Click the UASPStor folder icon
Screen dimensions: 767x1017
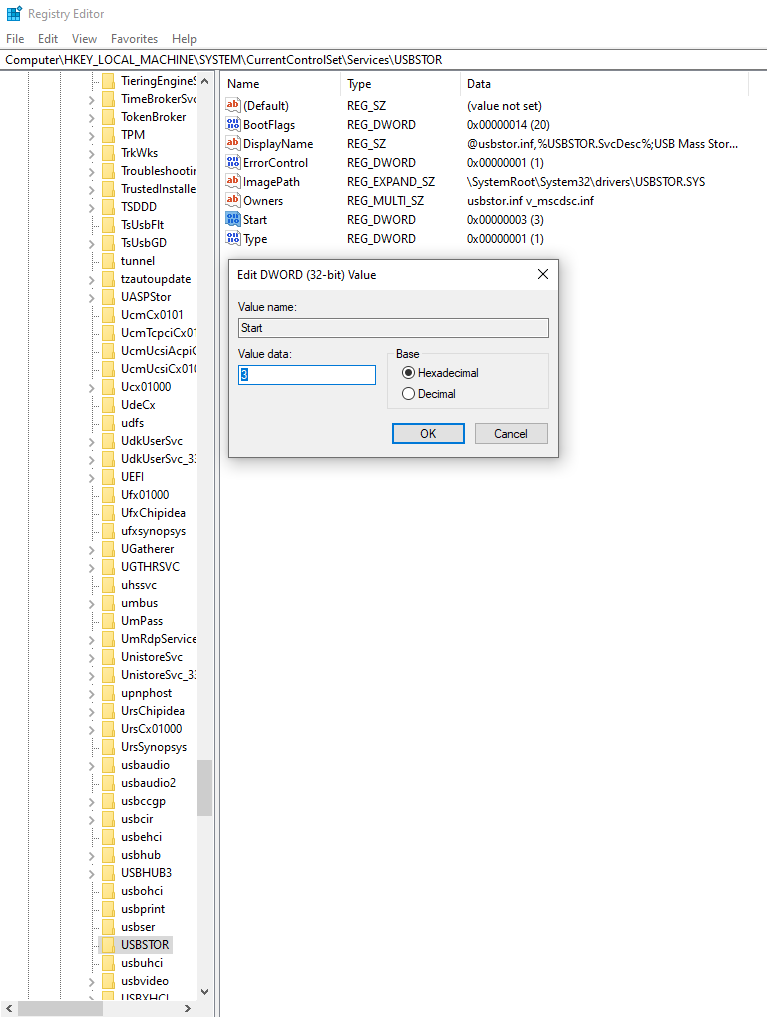tap(108, 296)
